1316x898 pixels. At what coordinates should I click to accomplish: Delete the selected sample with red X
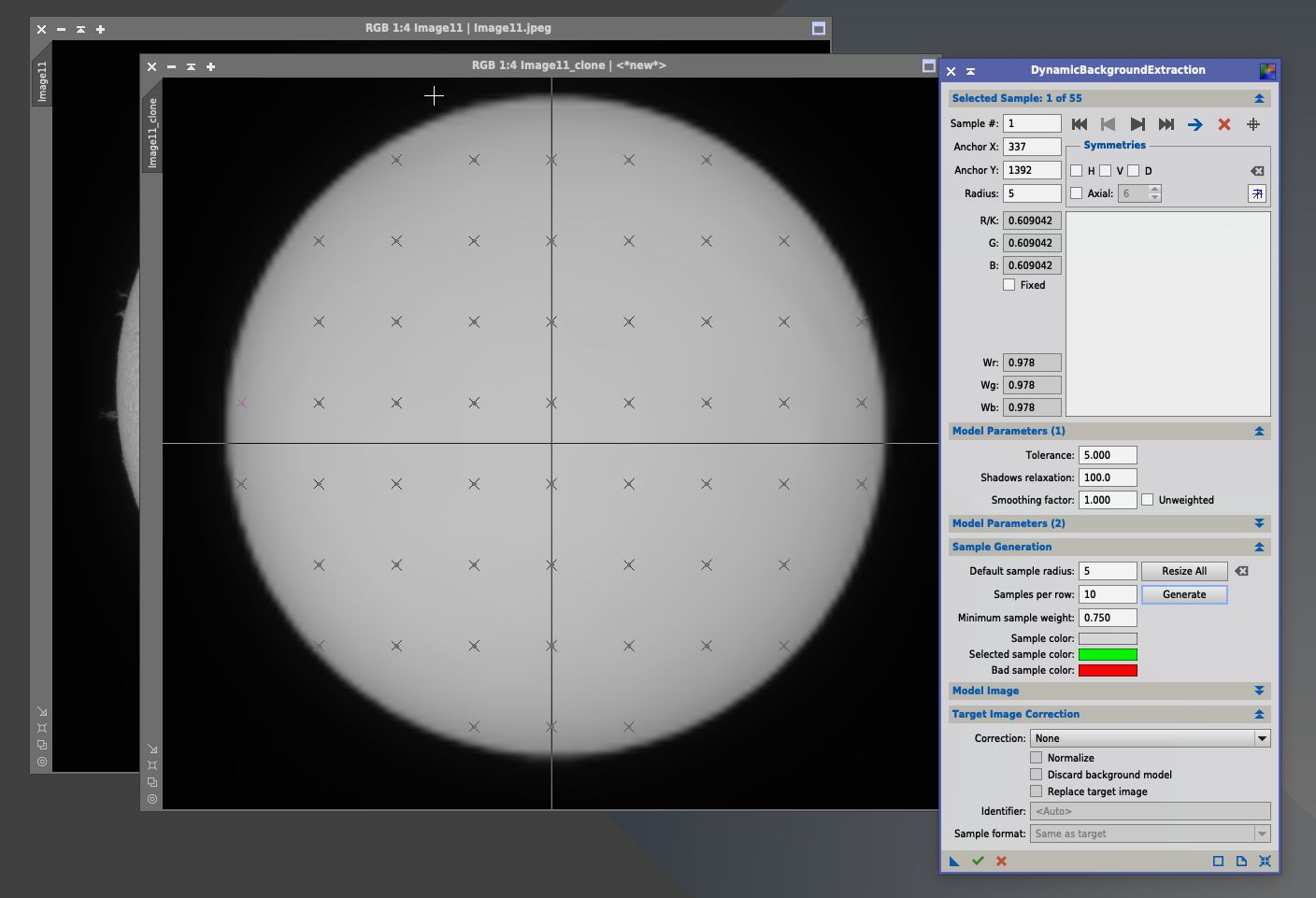pos(1224,123)
